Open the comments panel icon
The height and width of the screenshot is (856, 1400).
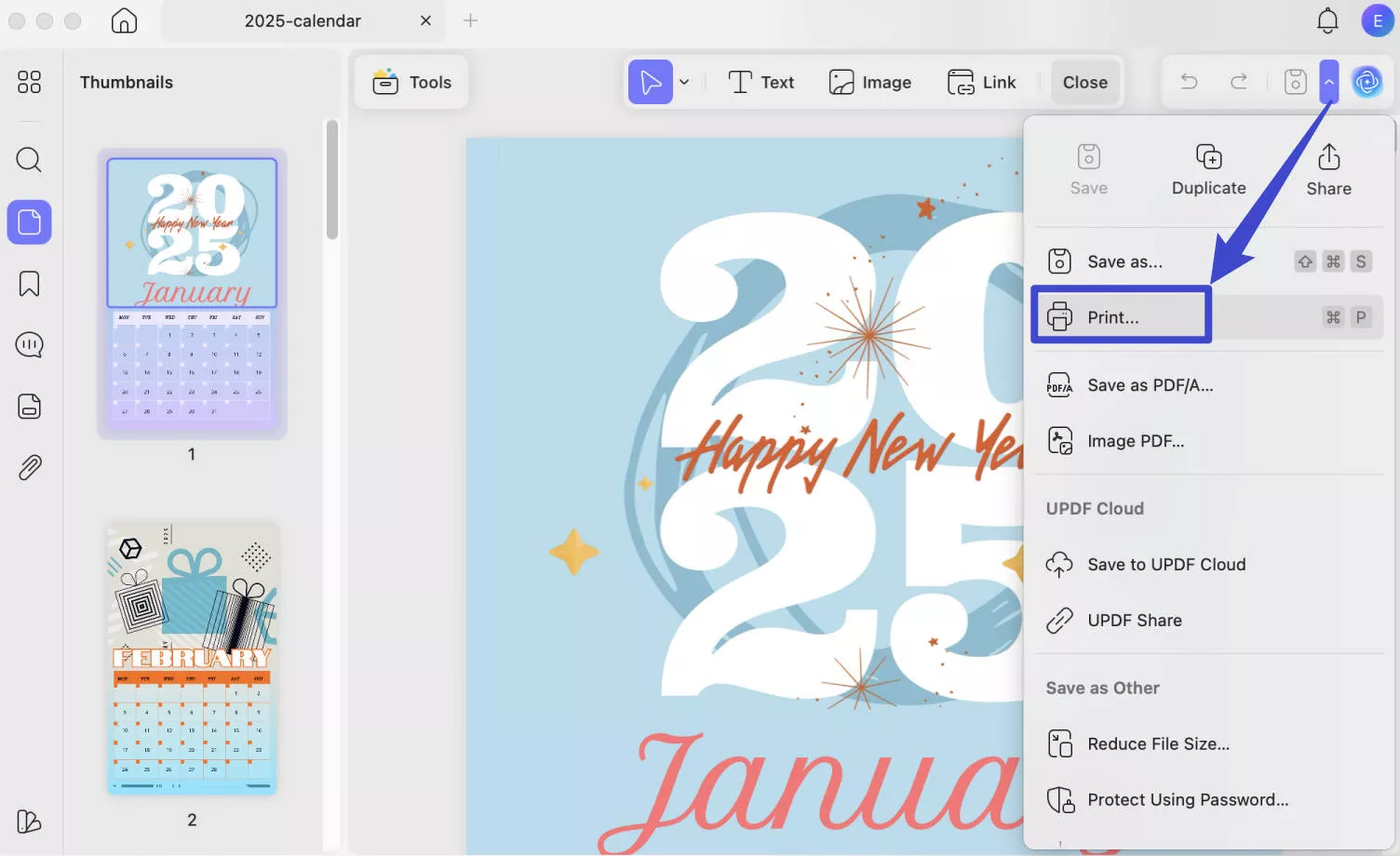(29, 344)
